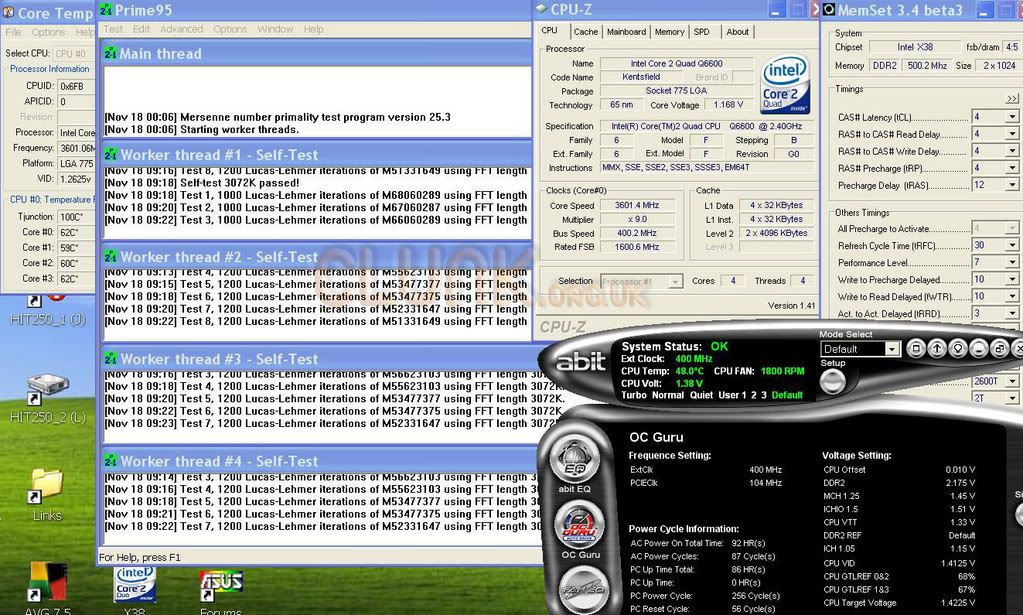
Task: Select the green Default mode label
Action: [x=787, y=395]
